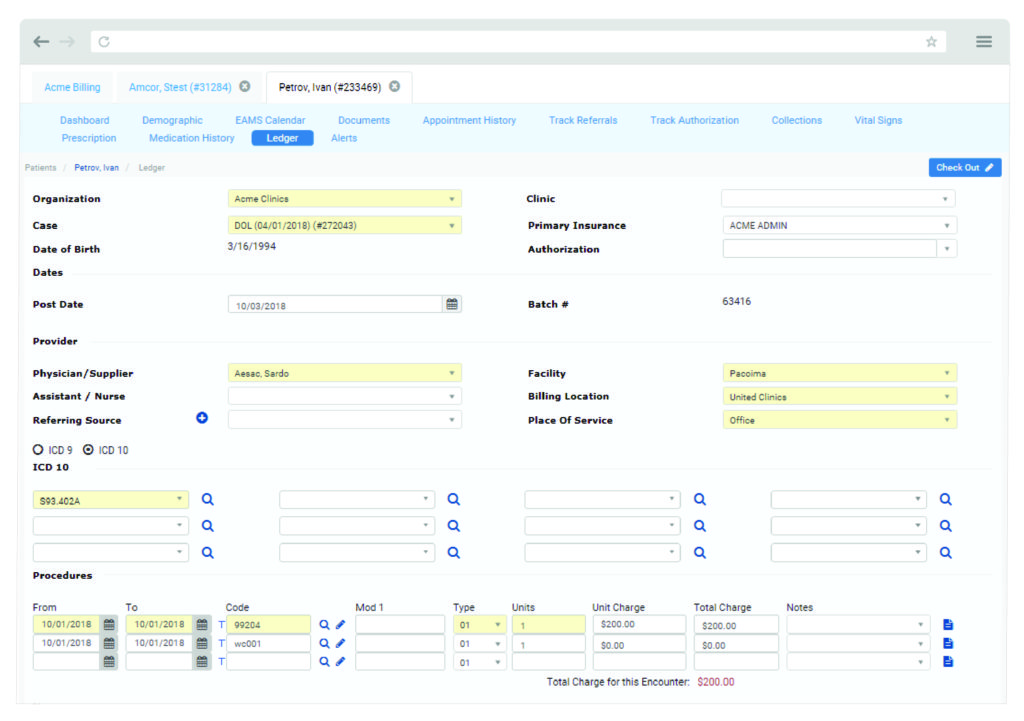Click the Check Out button

[x=965, y=168]
